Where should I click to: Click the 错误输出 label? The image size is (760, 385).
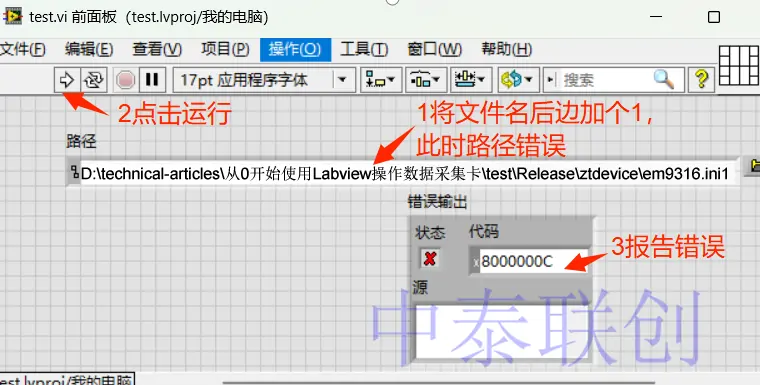click(x=438, y=202)
